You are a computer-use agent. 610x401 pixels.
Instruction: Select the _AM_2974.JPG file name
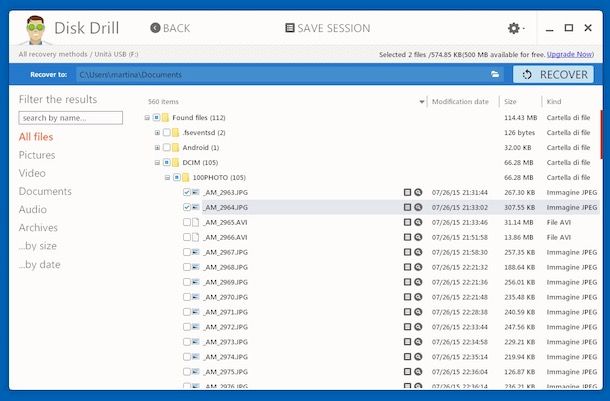pyautogui.click(x=226, y=357)
